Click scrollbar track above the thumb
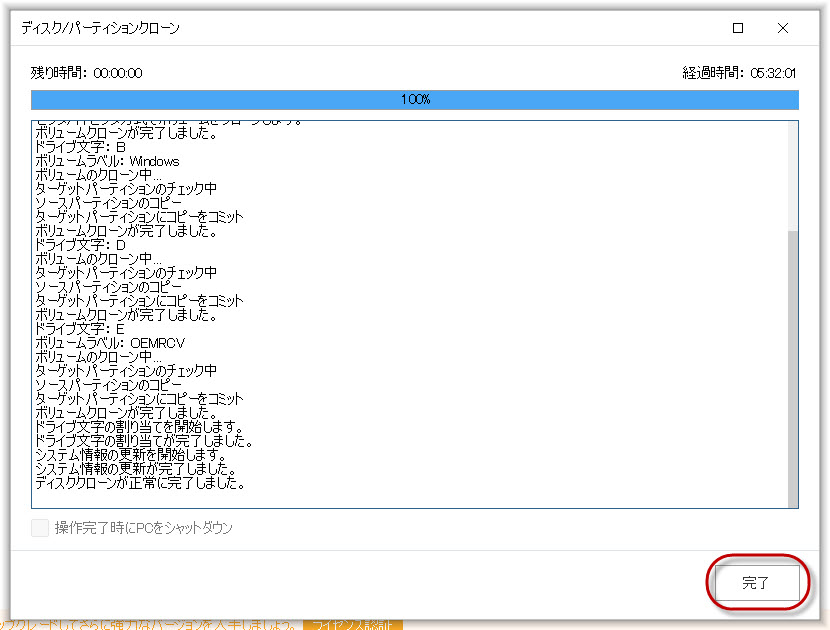830x630 pixels. tap(792, 176)
